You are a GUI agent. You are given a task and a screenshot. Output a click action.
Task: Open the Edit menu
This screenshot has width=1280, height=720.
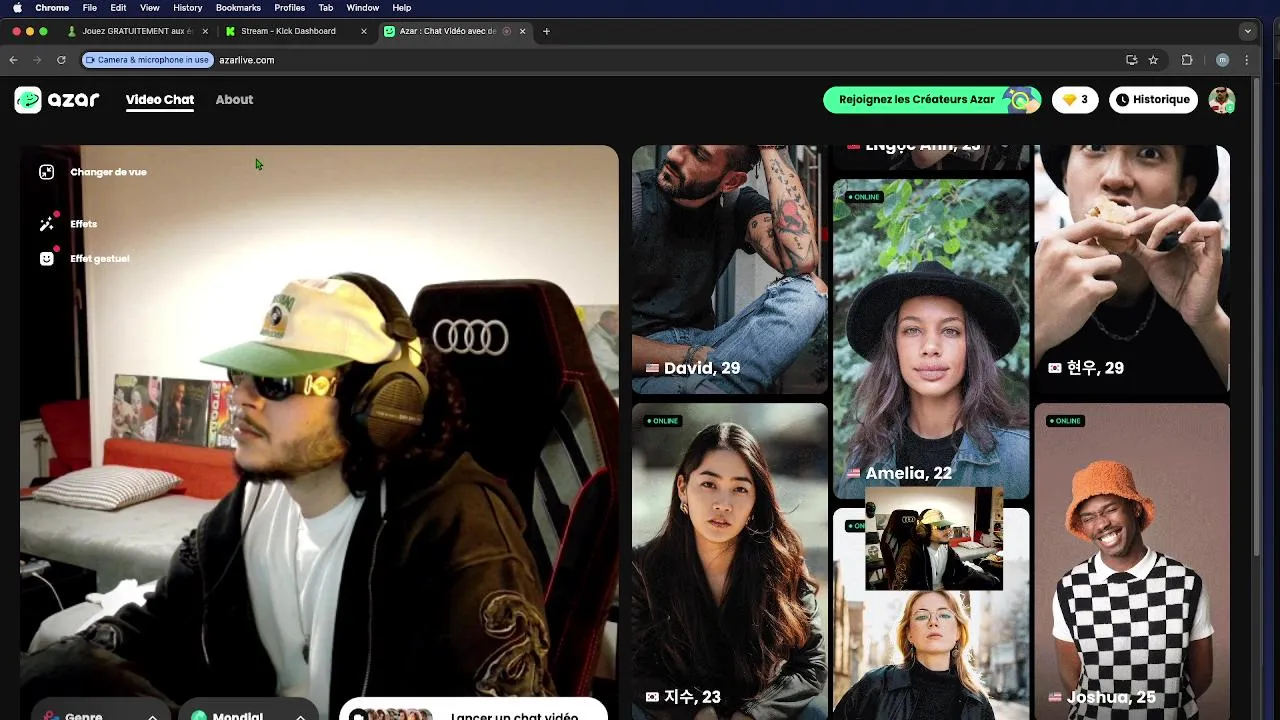(118, 7)
